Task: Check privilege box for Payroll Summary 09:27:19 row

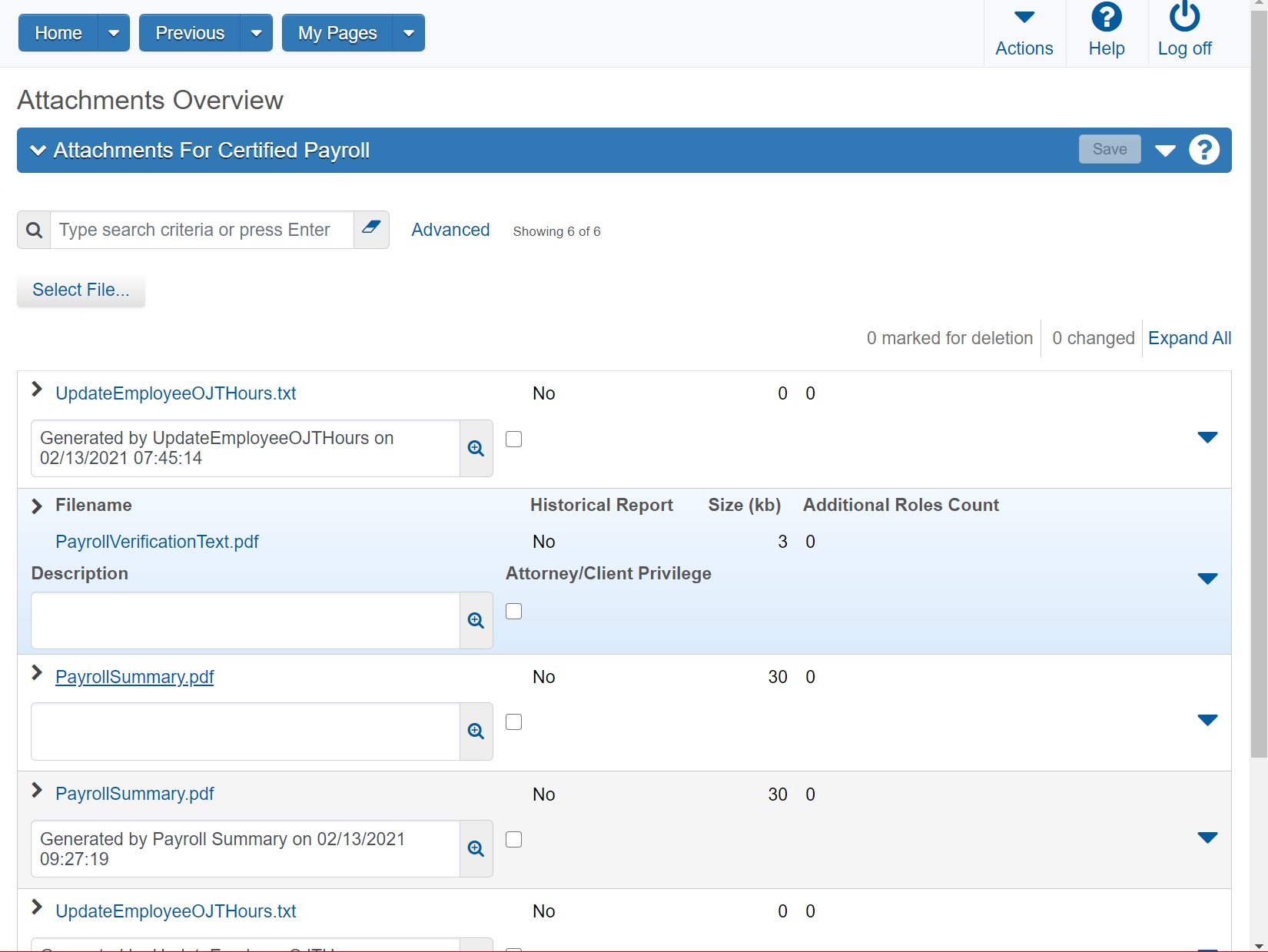Action: (514, 839)
